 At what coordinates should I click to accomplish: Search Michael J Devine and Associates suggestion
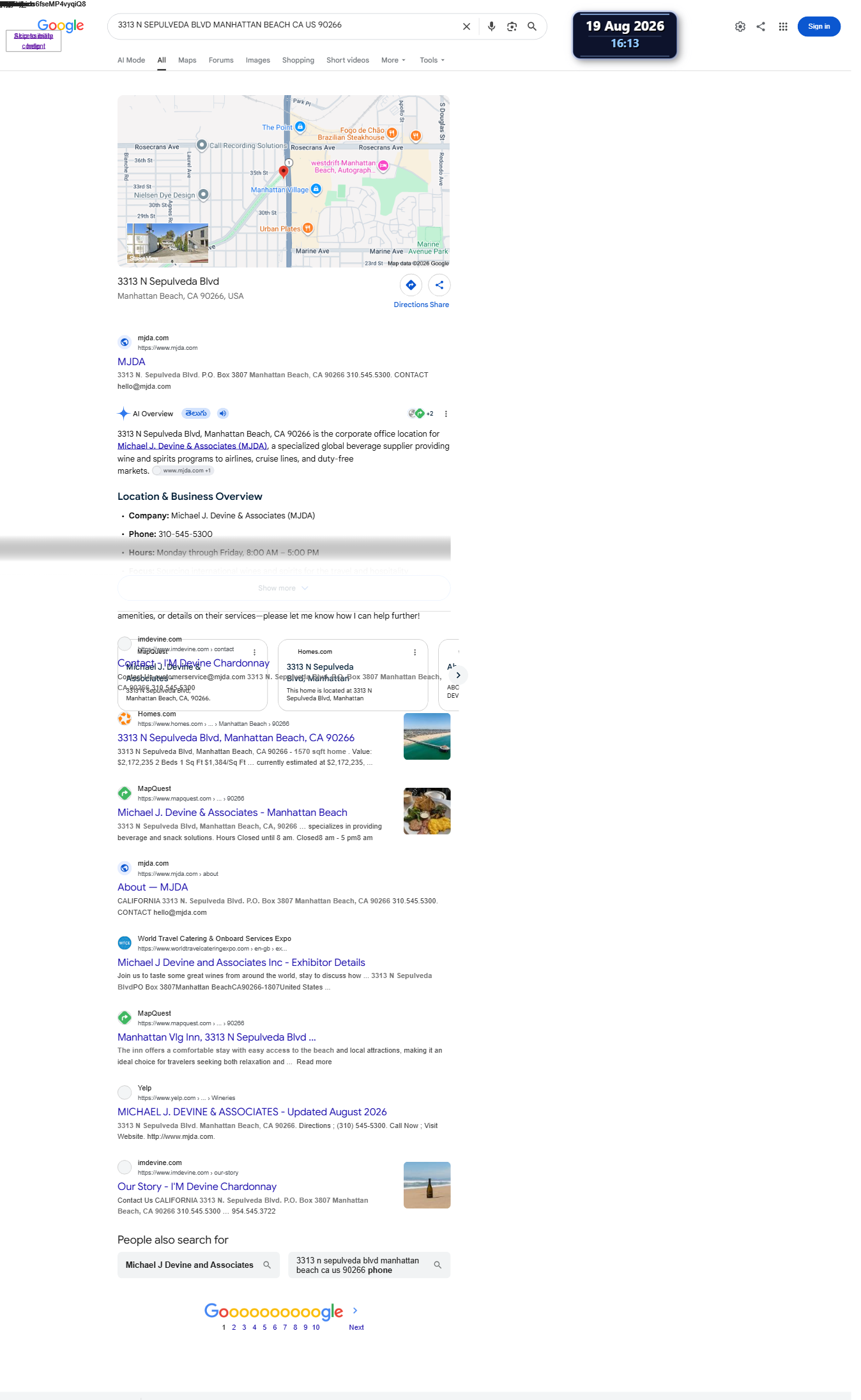coord(198,1265)
